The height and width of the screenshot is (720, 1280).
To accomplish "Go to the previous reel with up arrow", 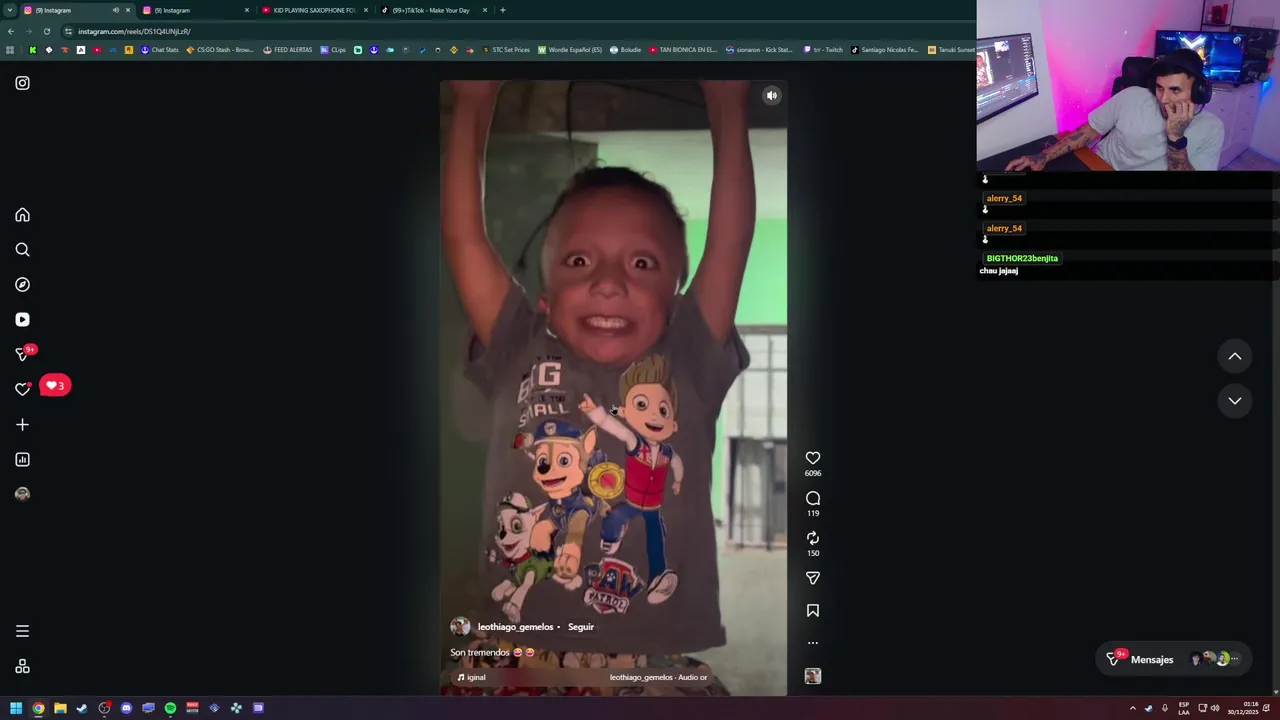I will [1235, 357].
